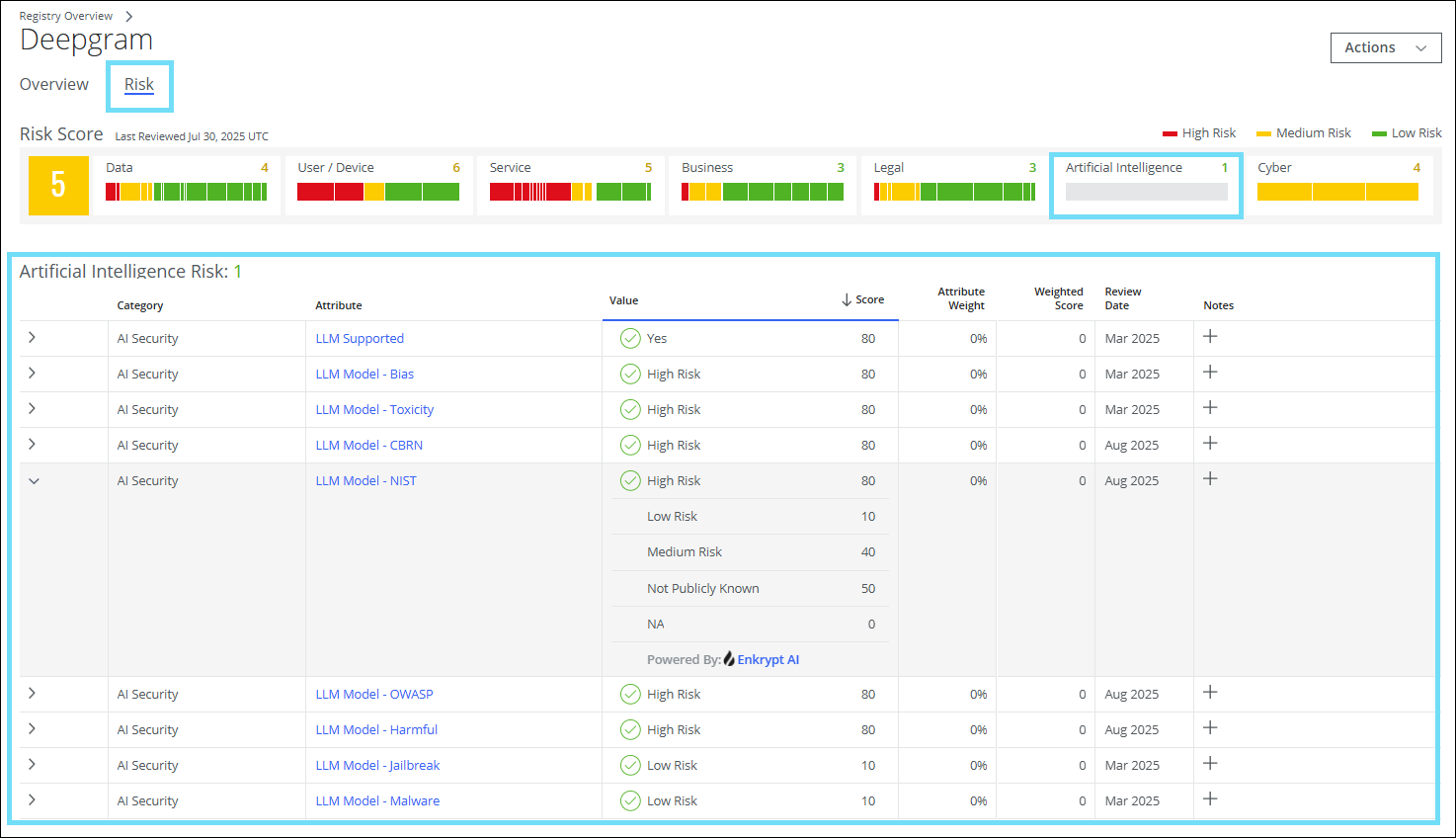
Task: Select the Risk tab
Action: pos(139,85)
